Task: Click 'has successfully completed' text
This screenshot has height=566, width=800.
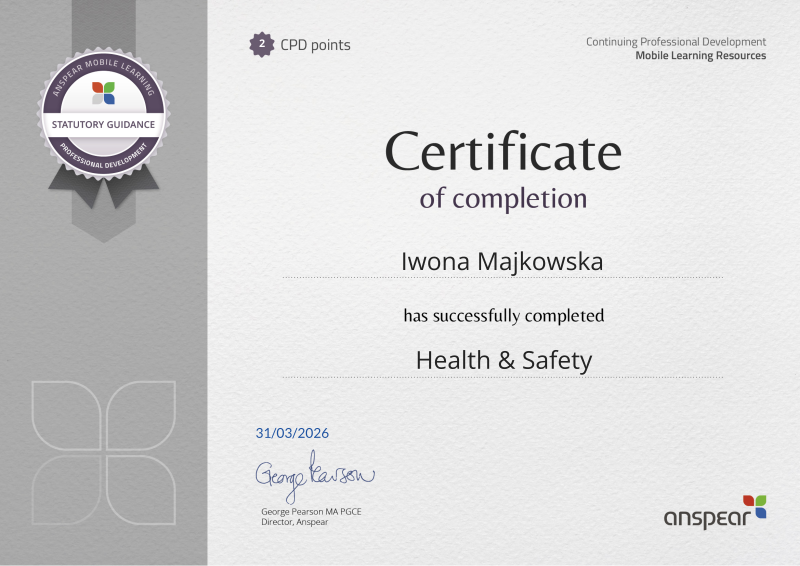Action: click(x=503, y=316)
